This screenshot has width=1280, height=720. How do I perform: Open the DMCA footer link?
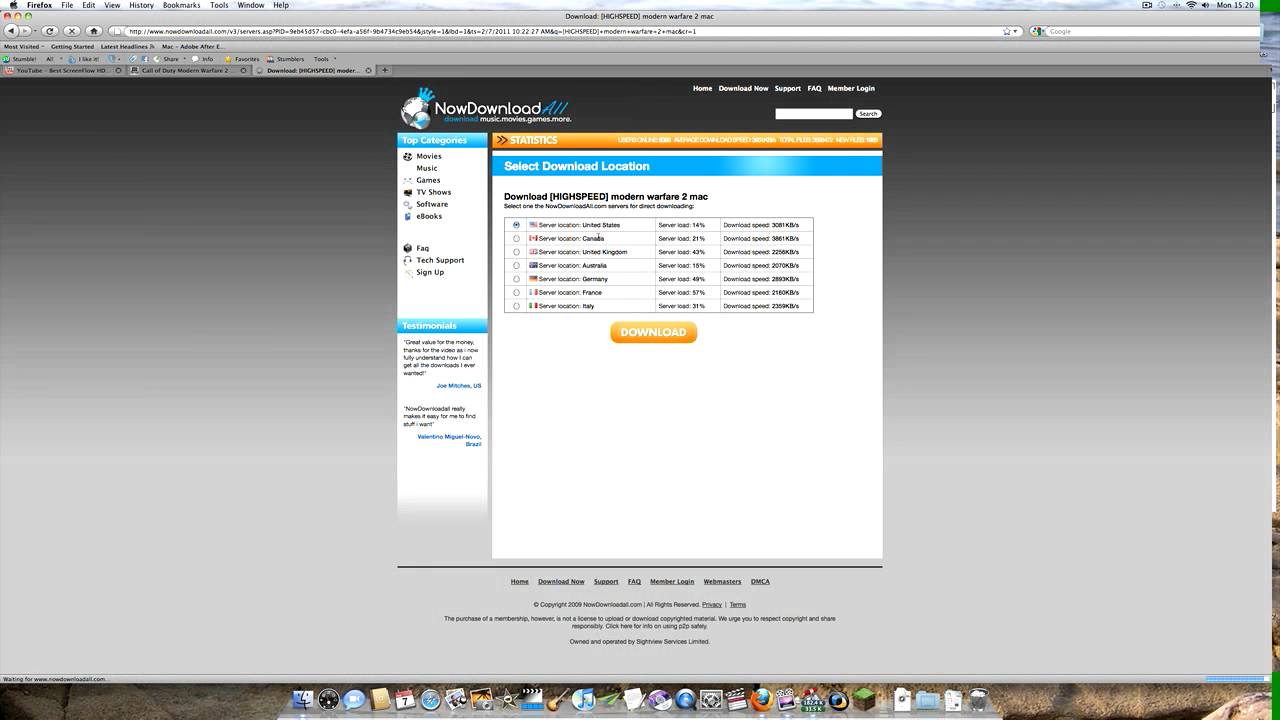760,581
